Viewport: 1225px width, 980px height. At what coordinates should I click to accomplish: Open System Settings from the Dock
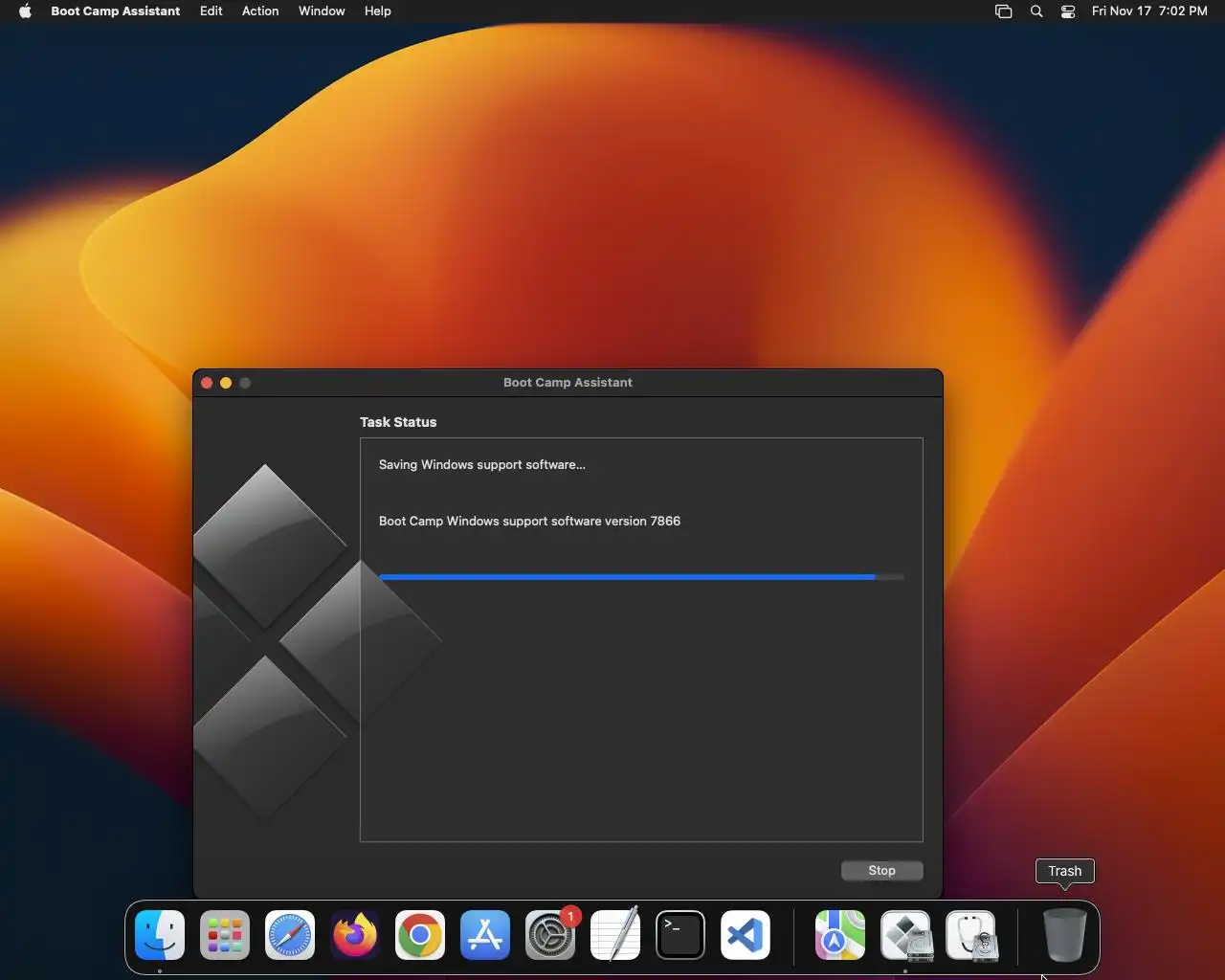(550, 935)
